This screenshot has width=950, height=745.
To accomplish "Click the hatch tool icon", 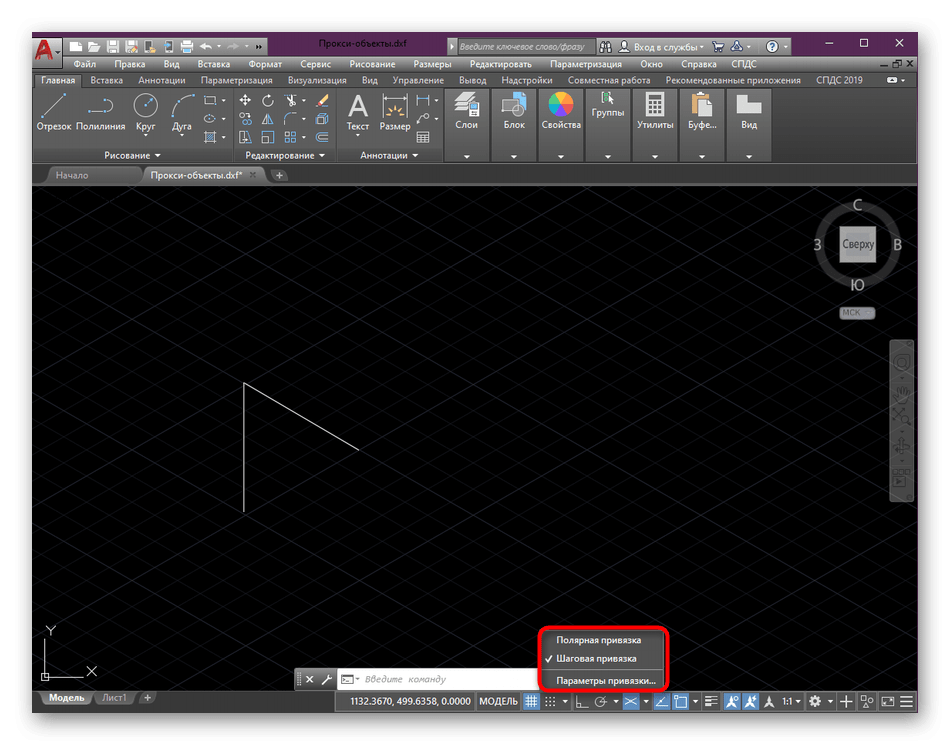I will coord(210,137).
